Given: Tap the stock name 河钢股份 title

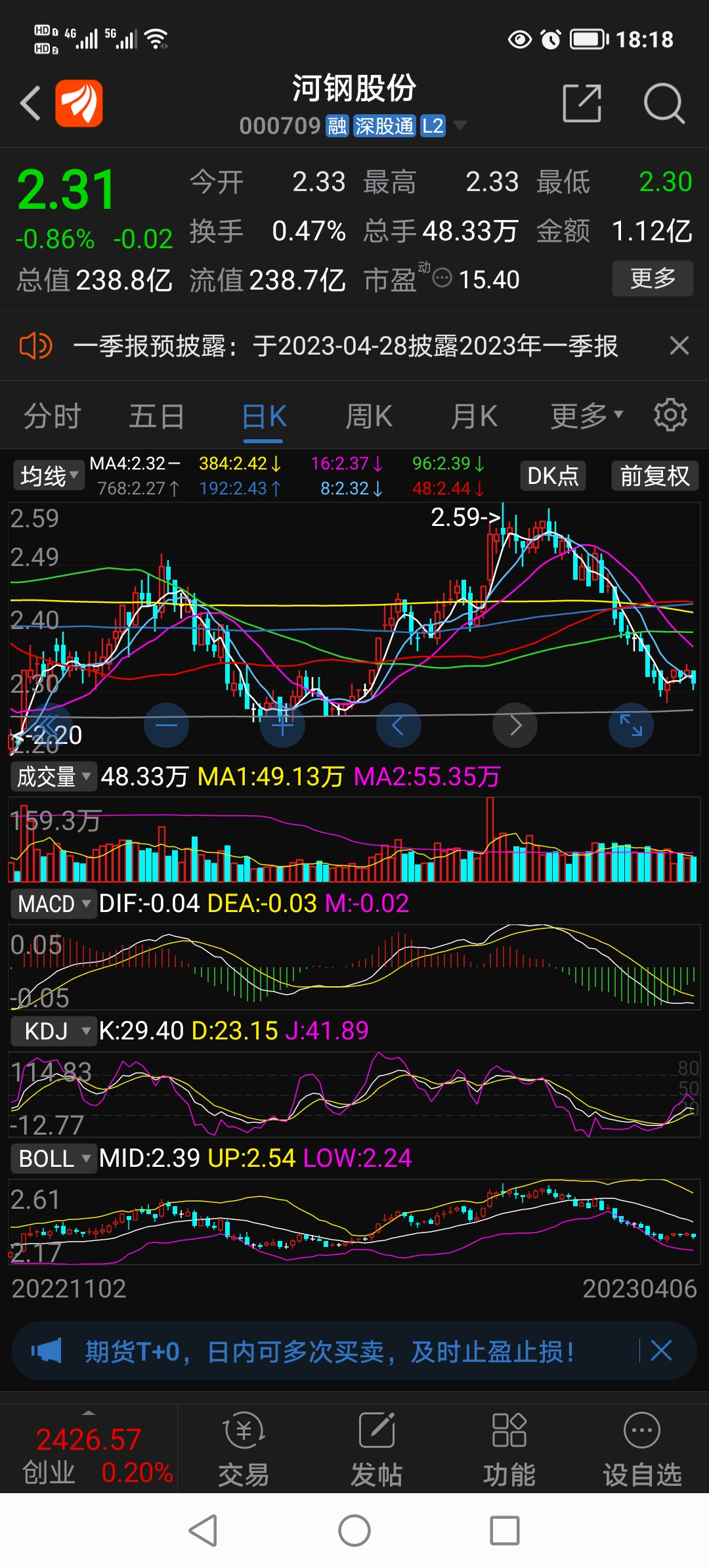Looking at the screenshot, I should tap(354, 88).
